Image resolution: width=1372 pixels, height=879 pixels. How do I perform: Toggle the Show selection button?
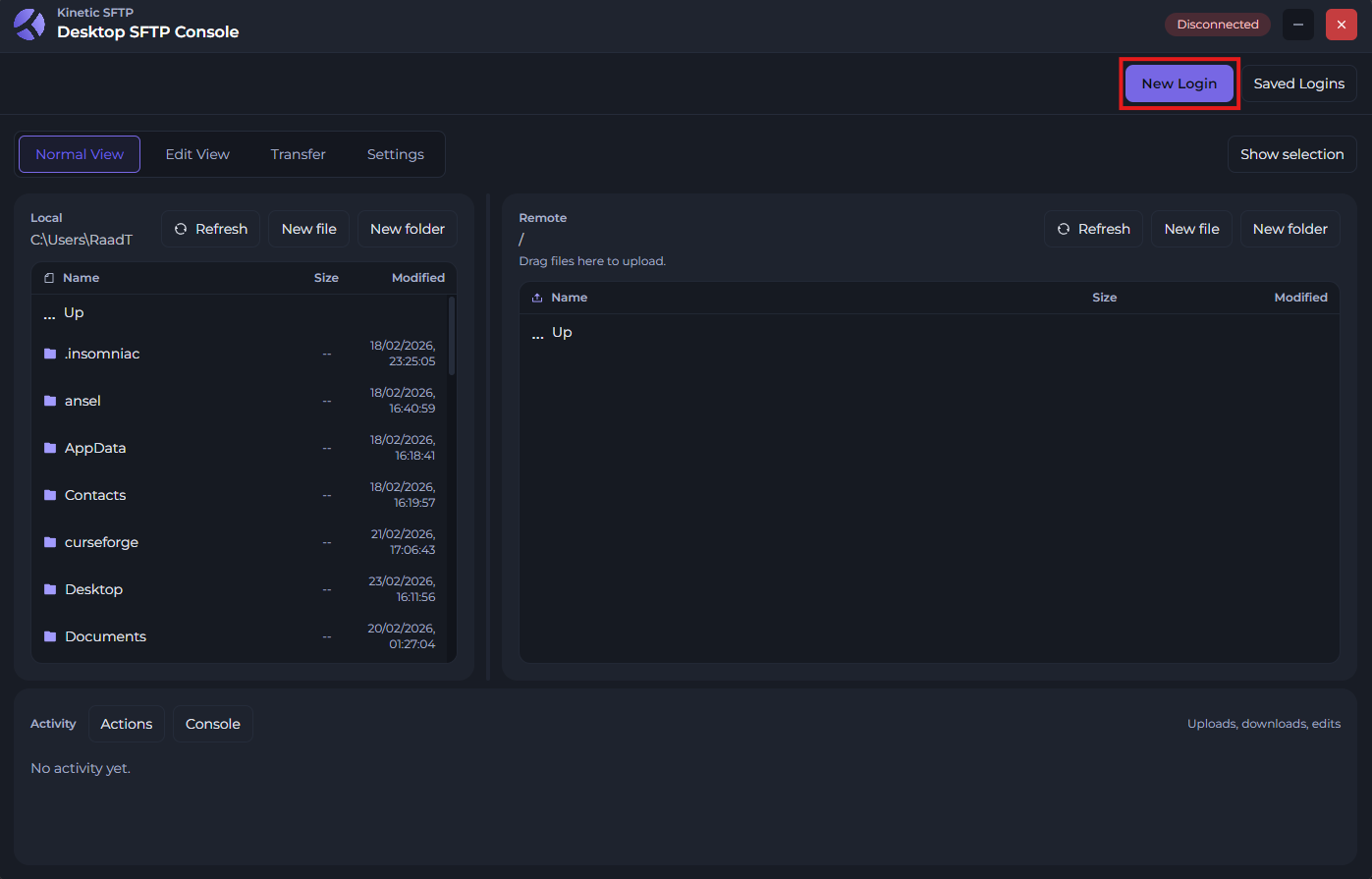1291,154
